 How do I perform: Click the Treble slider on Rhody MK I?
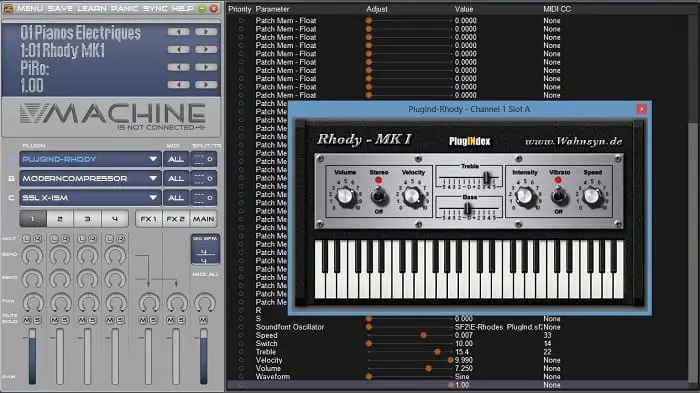point(486,178)
